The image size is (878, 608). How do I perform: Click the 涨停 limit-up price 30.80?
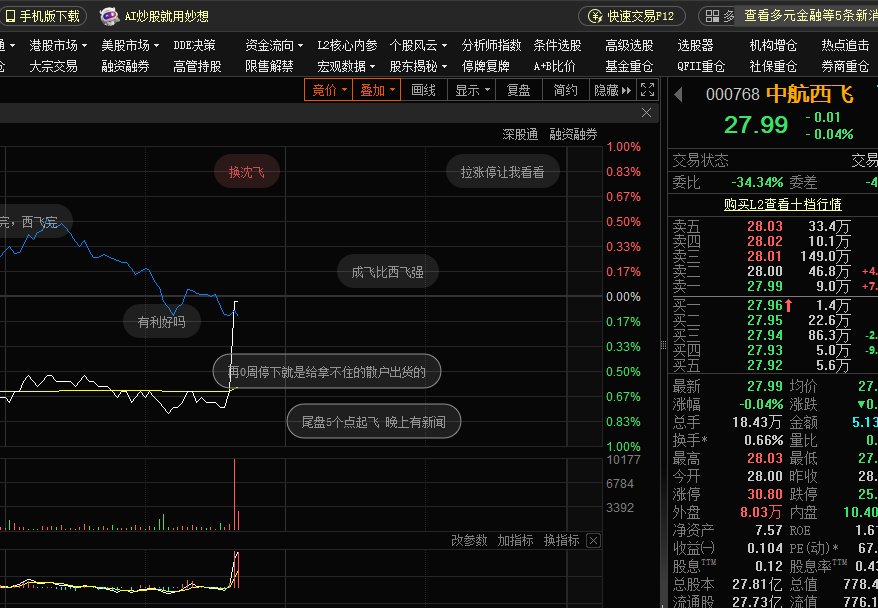[765, 494]
